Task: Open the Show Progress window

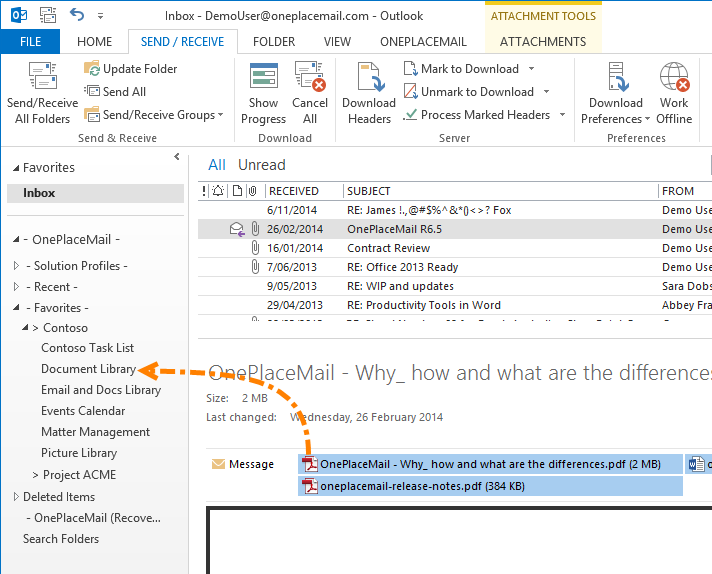Action: (x=263, y=78)
